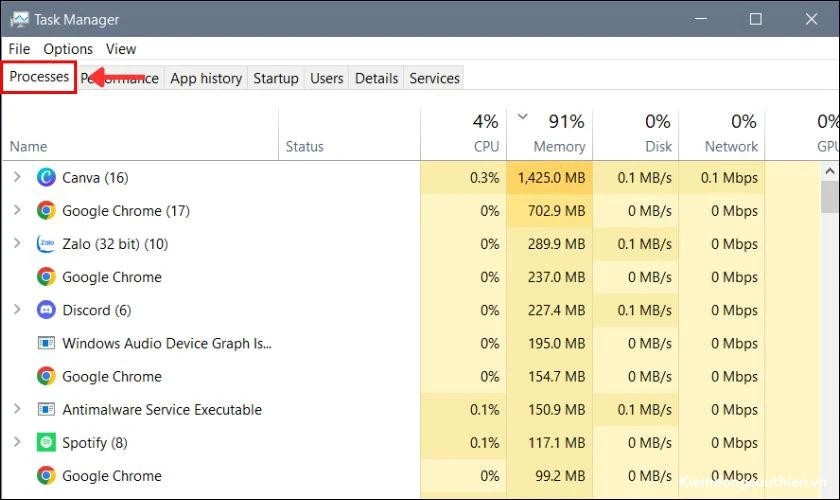
Task: Open the Options menu
Action: 68,49
